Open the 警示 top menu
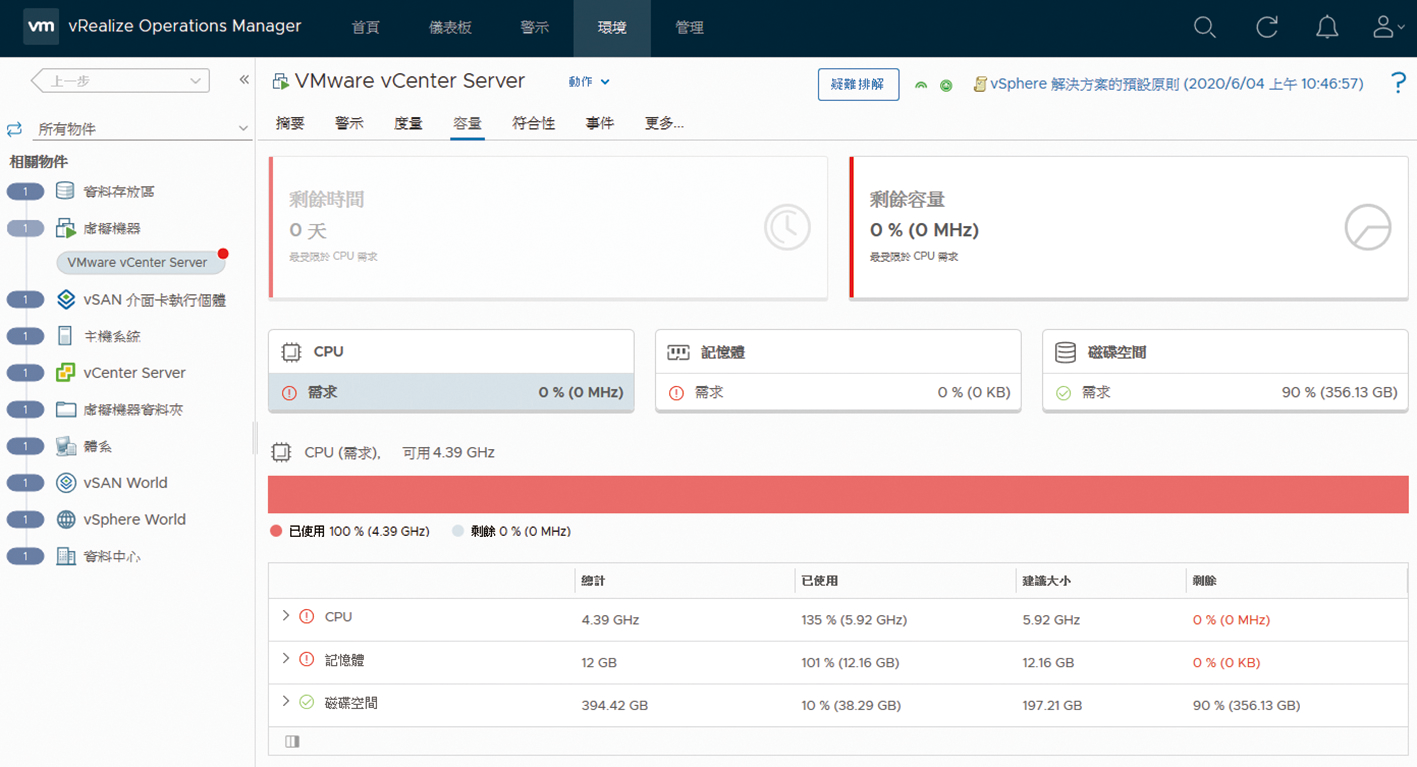1417x767 pixels. coord(535,28)
